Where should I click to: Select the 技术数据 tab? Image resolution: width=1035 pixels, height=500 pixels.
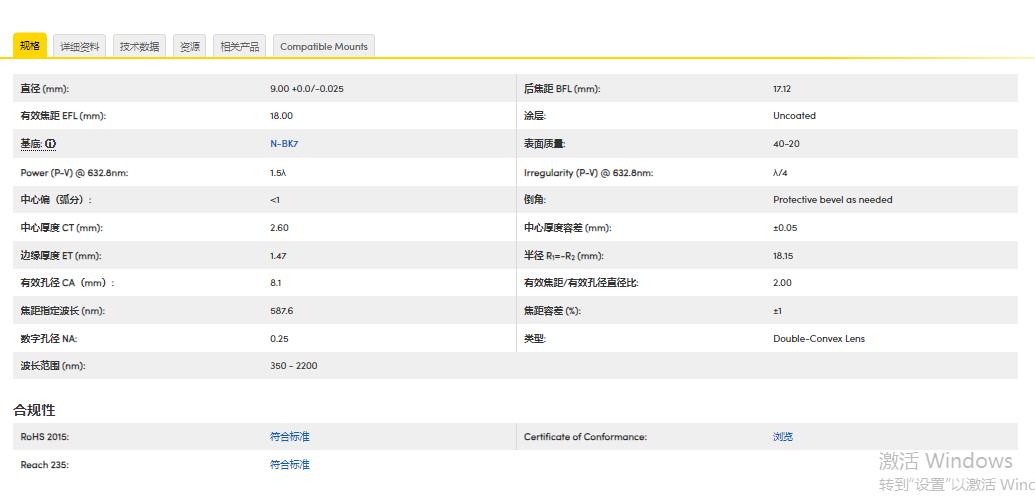[140, 47]
